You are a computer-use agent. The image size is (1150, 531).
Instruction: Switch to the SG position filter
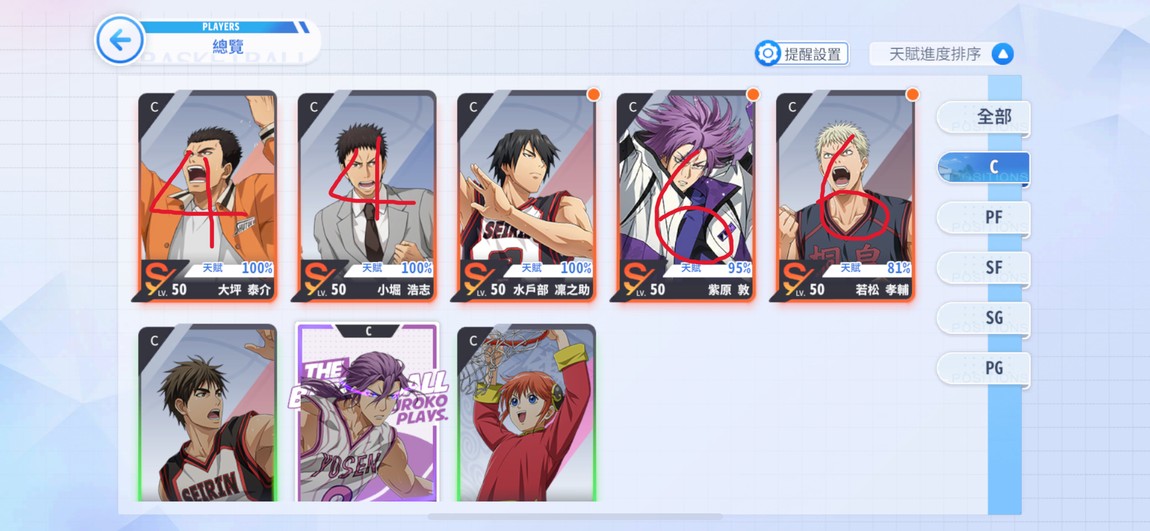984,318
